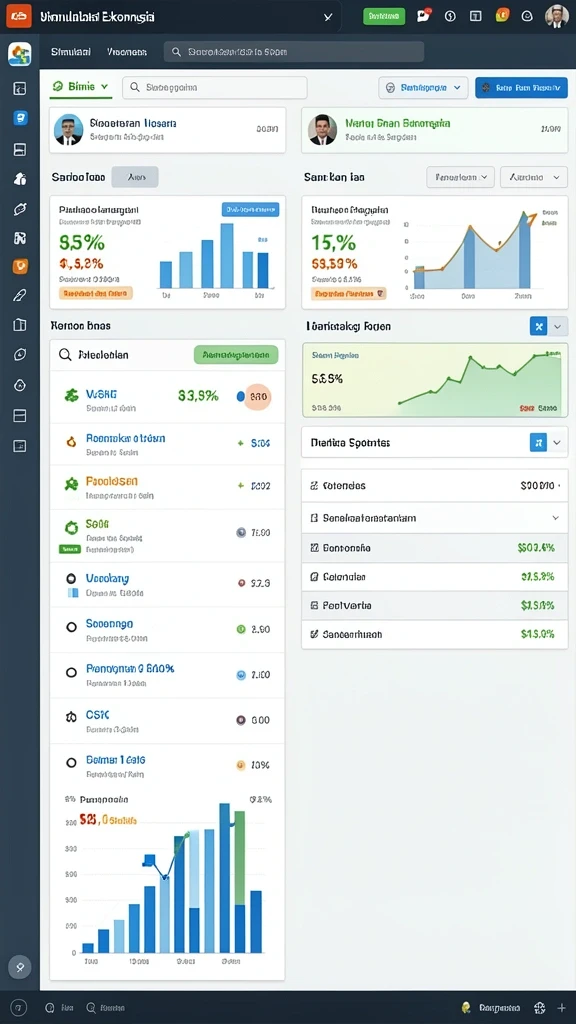576x1024 pixels.
Task: Select the radio circle beside the Scoonngo row
Action: (x=72, y=627)
